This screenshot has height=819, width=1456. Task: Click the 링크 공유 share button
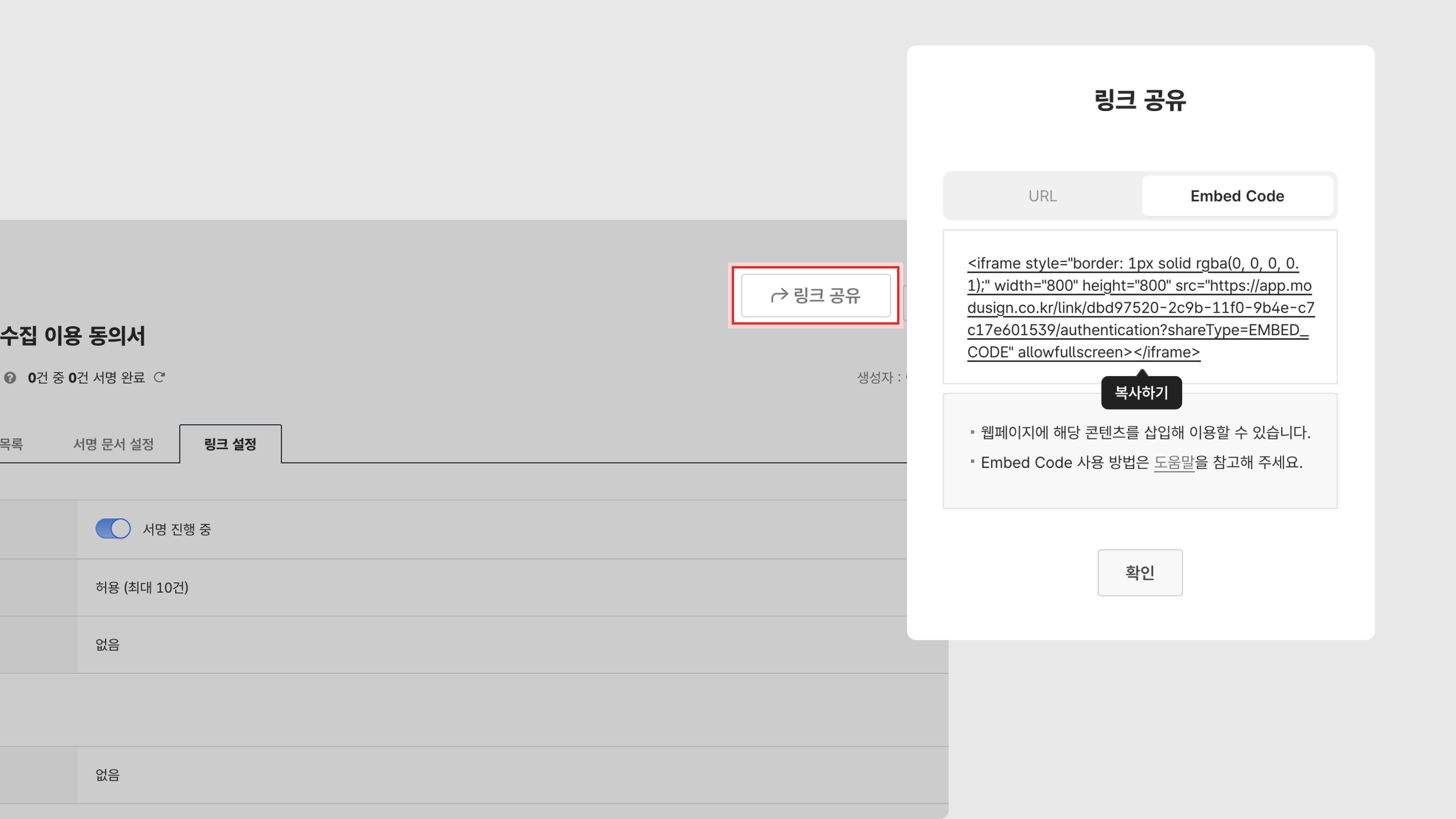tap(816, 296)
